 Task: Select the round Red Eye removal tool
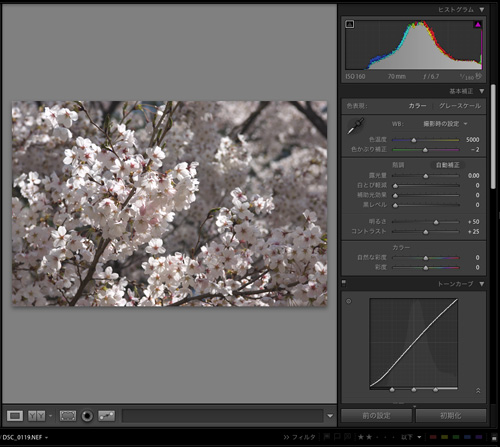[87, 416]
